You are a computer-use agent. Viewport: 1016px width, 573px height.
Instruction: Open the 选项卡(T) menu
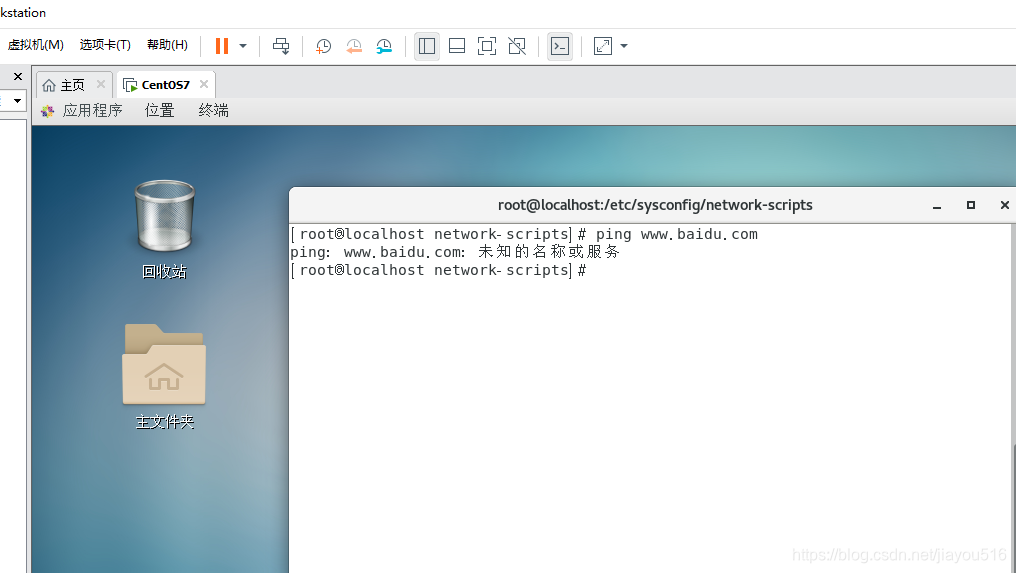[x=105, y=45]
